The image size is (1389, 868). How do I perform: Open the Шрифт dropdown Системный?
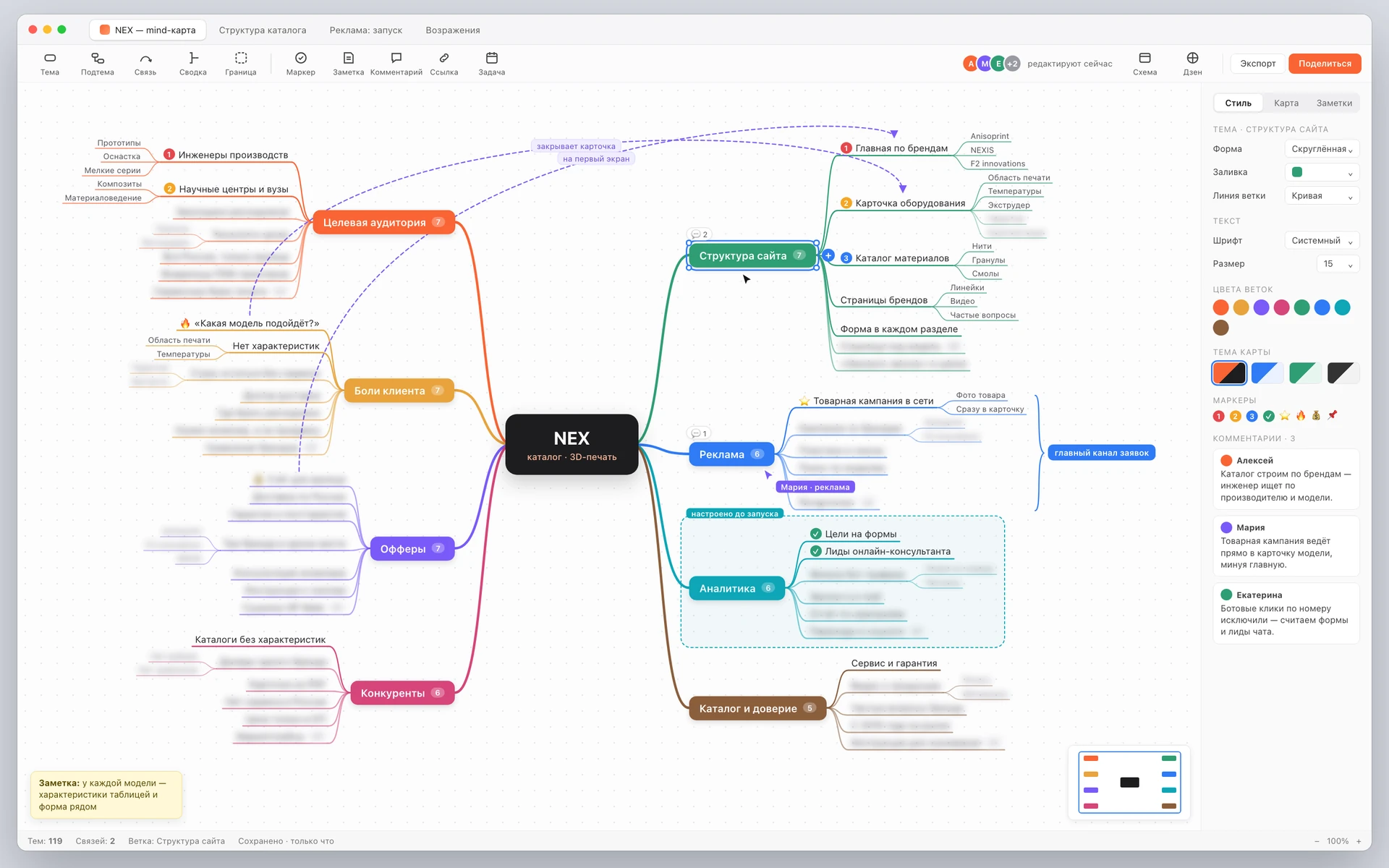(x=1322, y=241)
